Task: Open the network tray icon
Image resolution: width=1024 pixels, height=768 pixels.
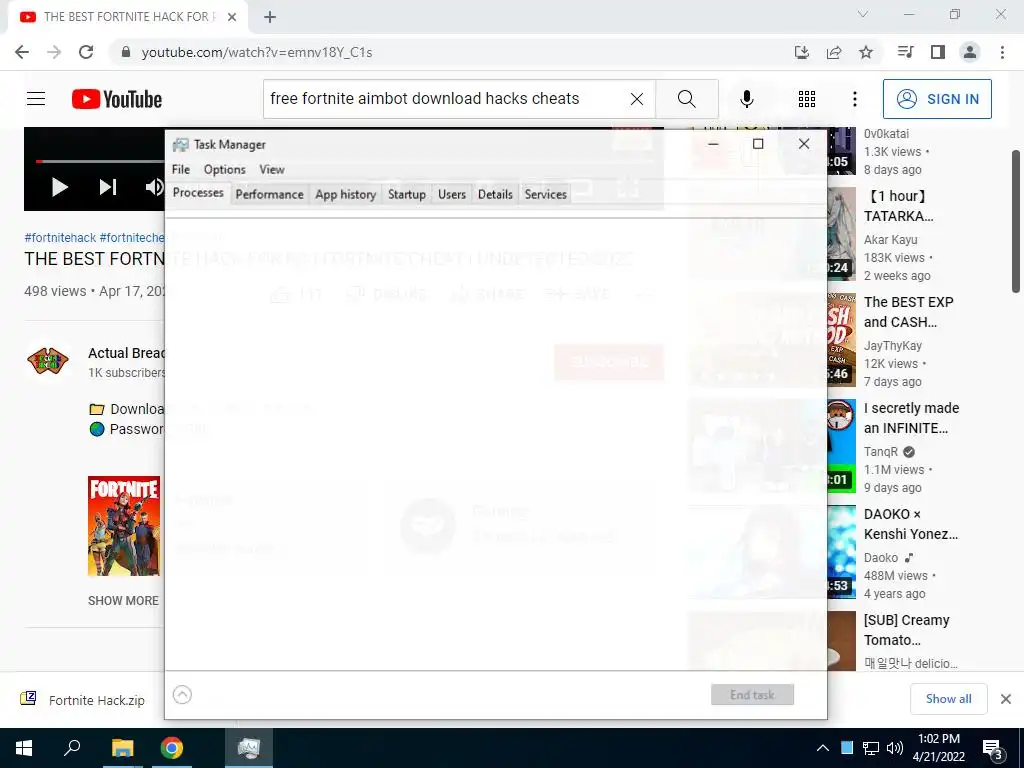Action: (x=871, y=748)
